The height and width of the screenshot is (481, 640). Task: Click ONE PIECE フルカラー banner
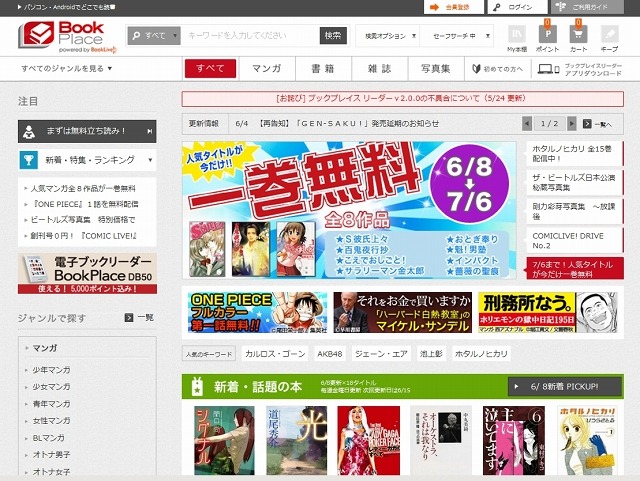(x=257, y=312)
